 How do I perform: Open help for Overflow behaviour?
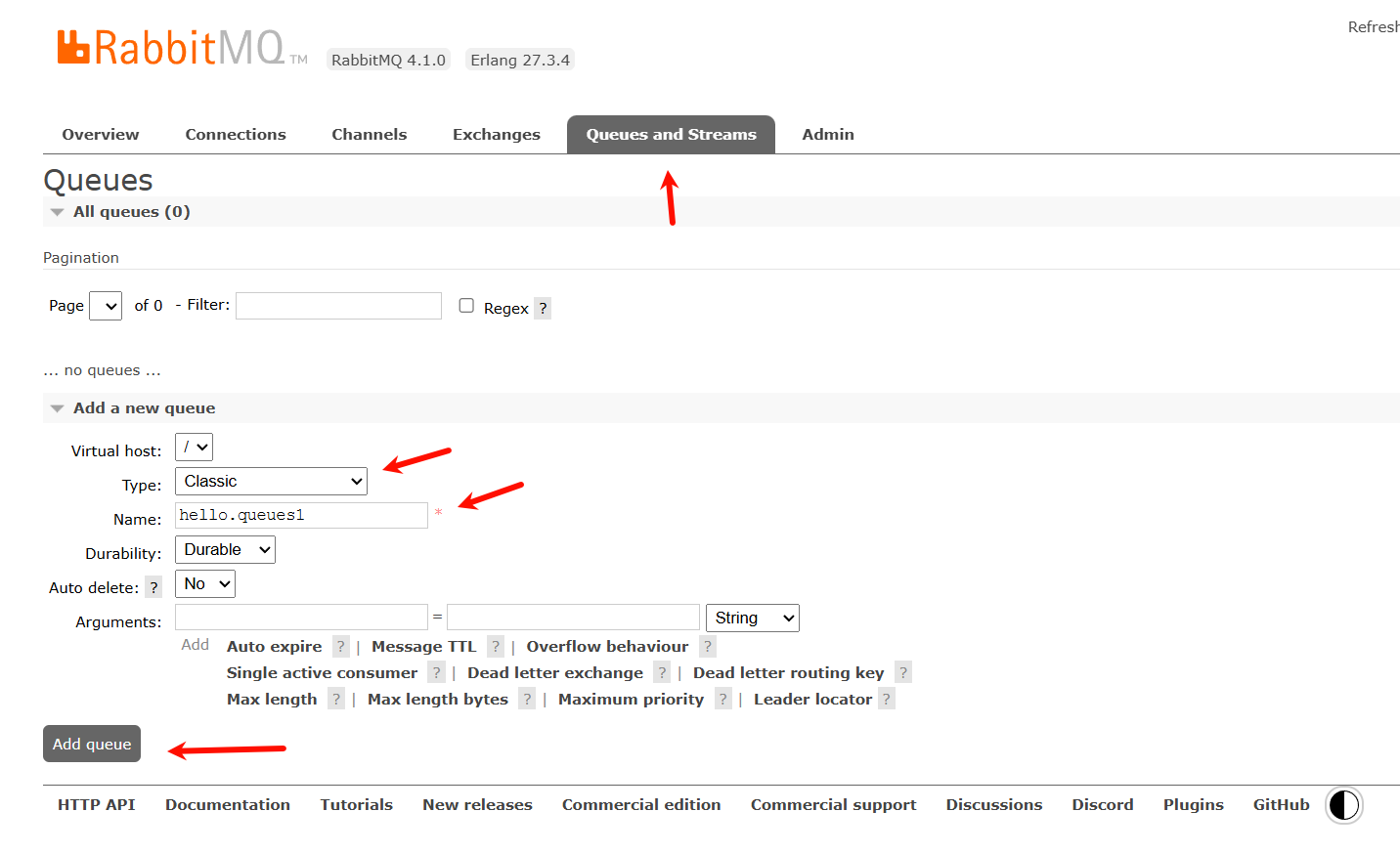click(707, 647)
